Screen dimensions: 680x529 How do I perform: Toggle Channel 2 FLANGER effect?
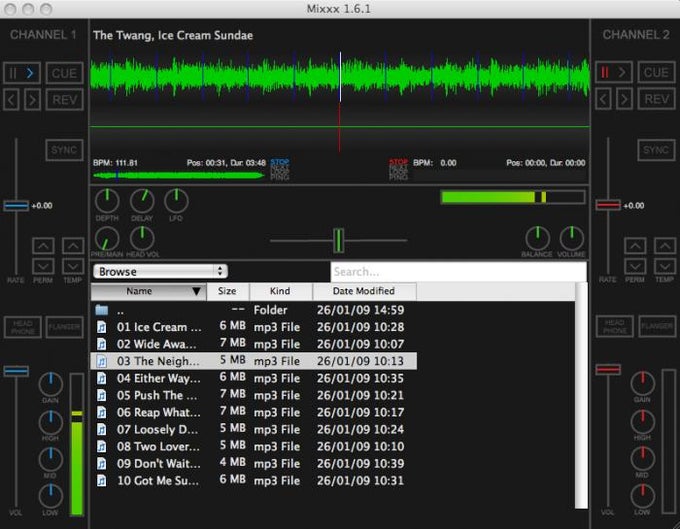pos(657,327)
